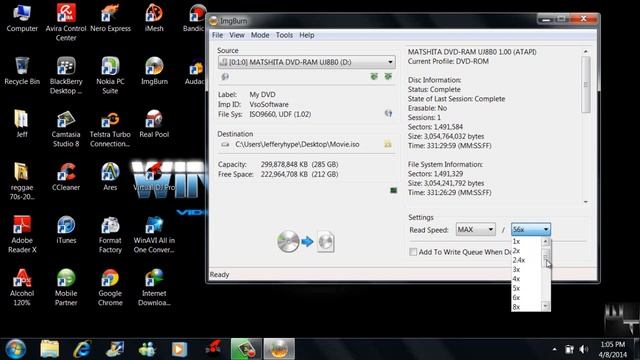Open Mobile Partner shortcut
640x360 pixels.
(66, 288)
